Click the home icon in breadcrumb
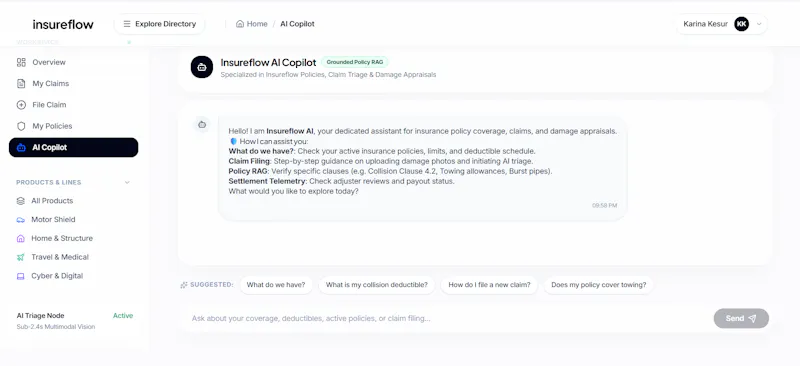Image resolution: width=800 pixels, height=366 pixels. pos(240,24)
